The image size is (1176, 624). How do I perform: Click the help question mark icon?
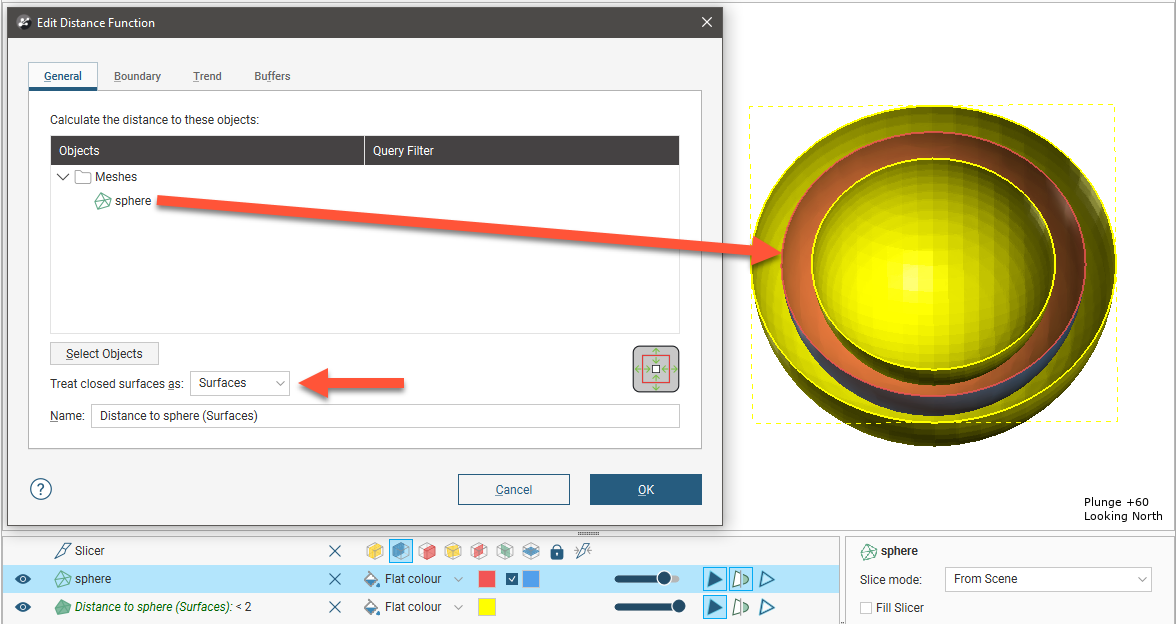[41, 489]
